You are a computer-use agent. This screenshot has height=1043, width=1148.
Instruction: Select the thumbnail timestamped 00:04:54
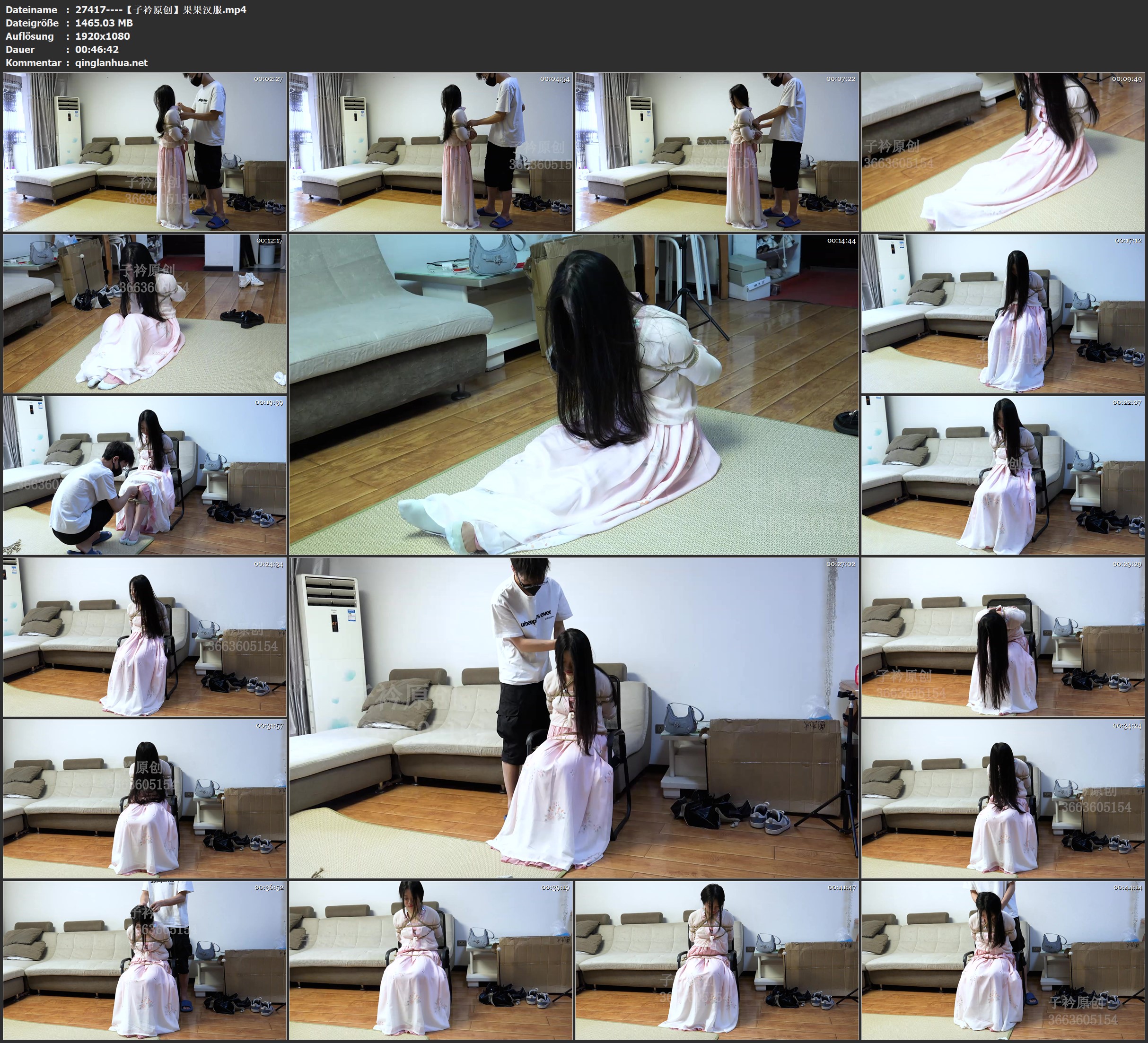click(x=431, y=152)
